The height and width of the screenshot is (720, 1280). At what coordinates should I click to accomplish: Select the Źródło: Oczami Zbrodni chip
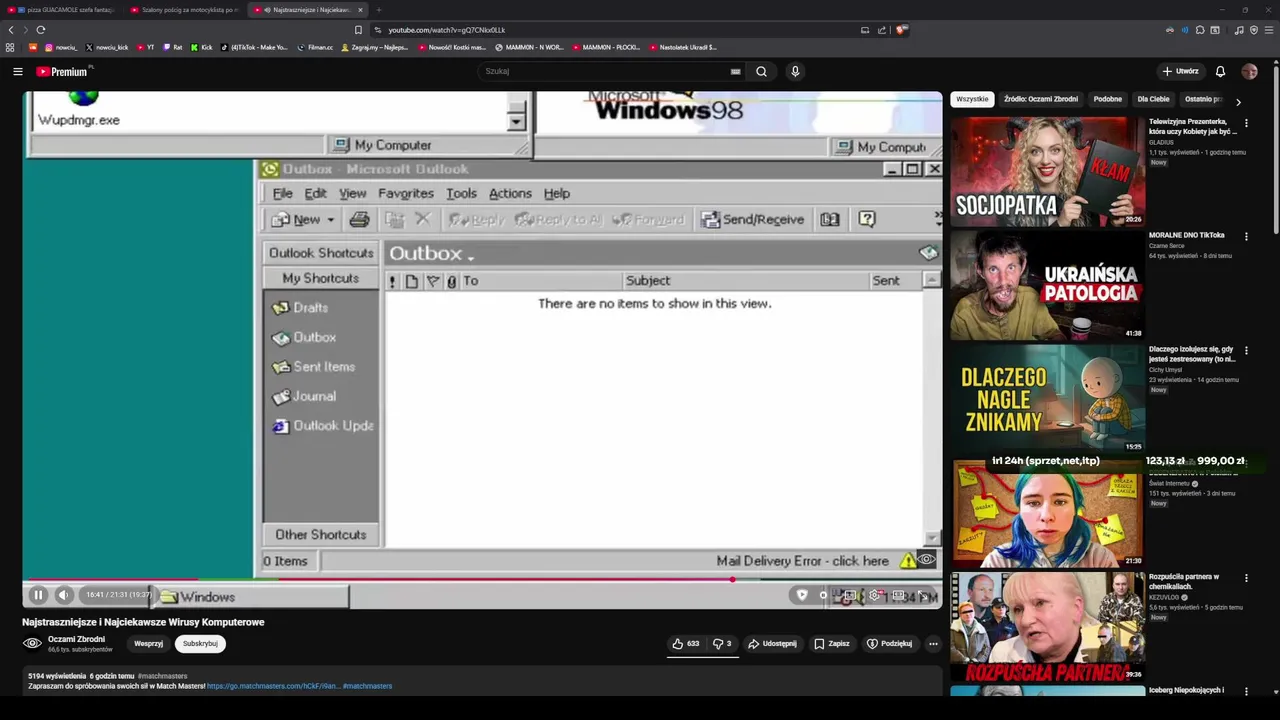pyautogui.click(x=1041, y=99)
